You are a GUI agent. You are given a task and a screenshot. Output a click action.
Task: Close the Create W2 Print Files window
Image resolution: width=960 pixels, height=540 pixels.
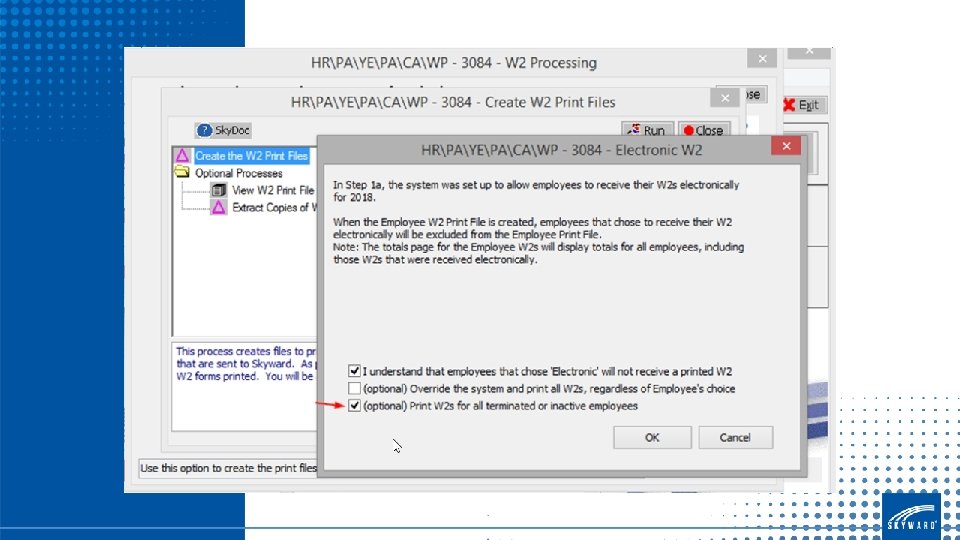(725, 98)
